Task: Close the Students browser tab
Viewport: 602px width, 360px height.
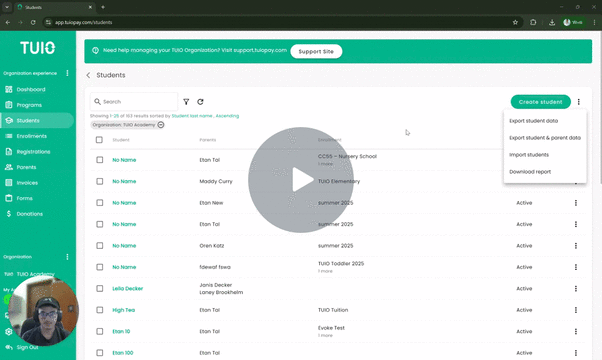Action: 90,7
